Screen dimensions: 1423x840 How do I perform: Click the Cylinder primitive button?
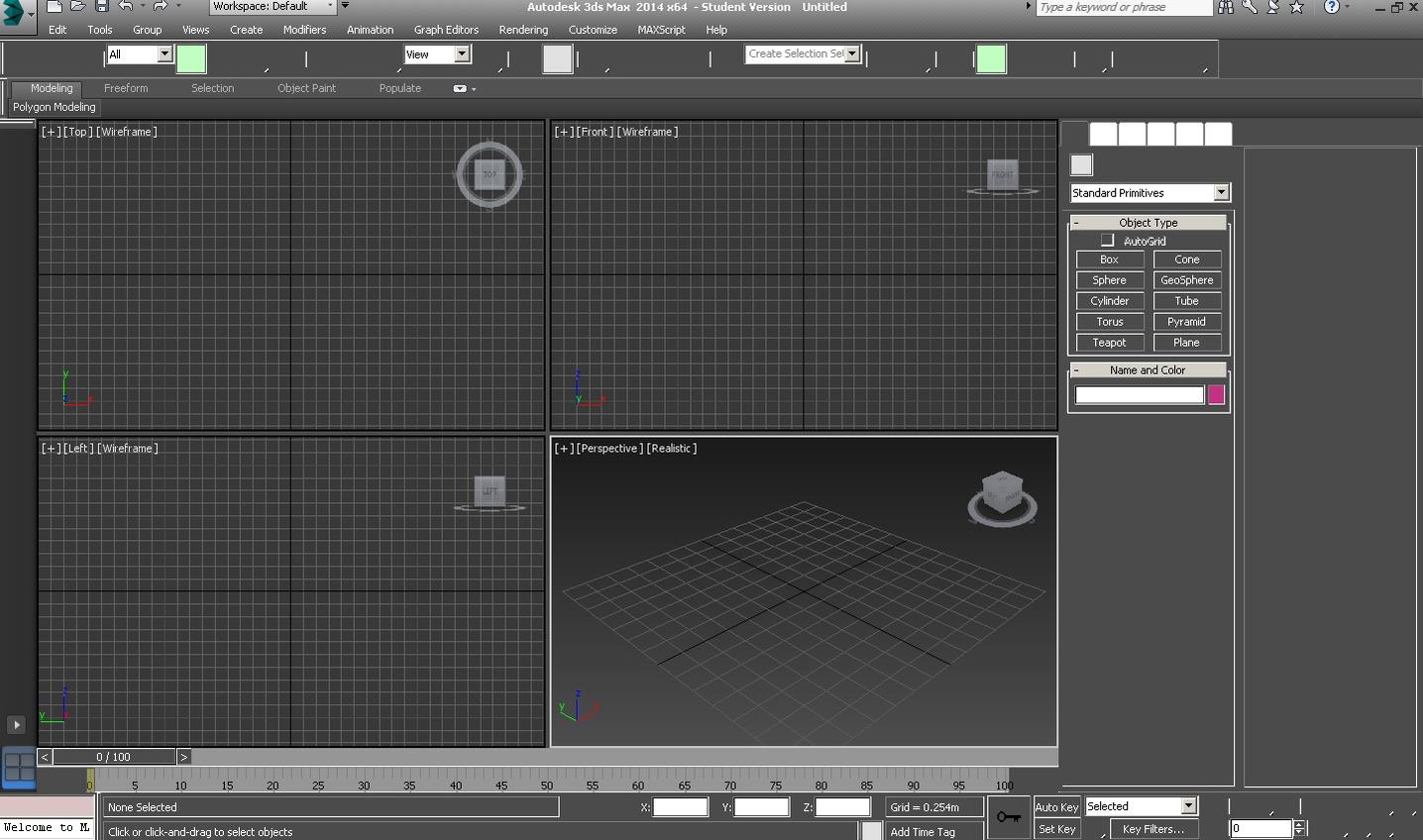tap(1110, 301)
